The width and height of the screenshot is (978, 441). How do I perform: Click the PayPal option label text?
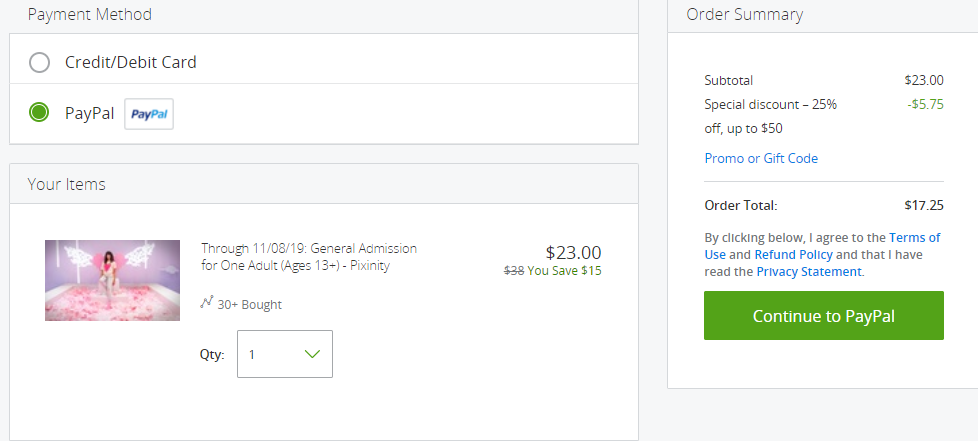point(90,114)
